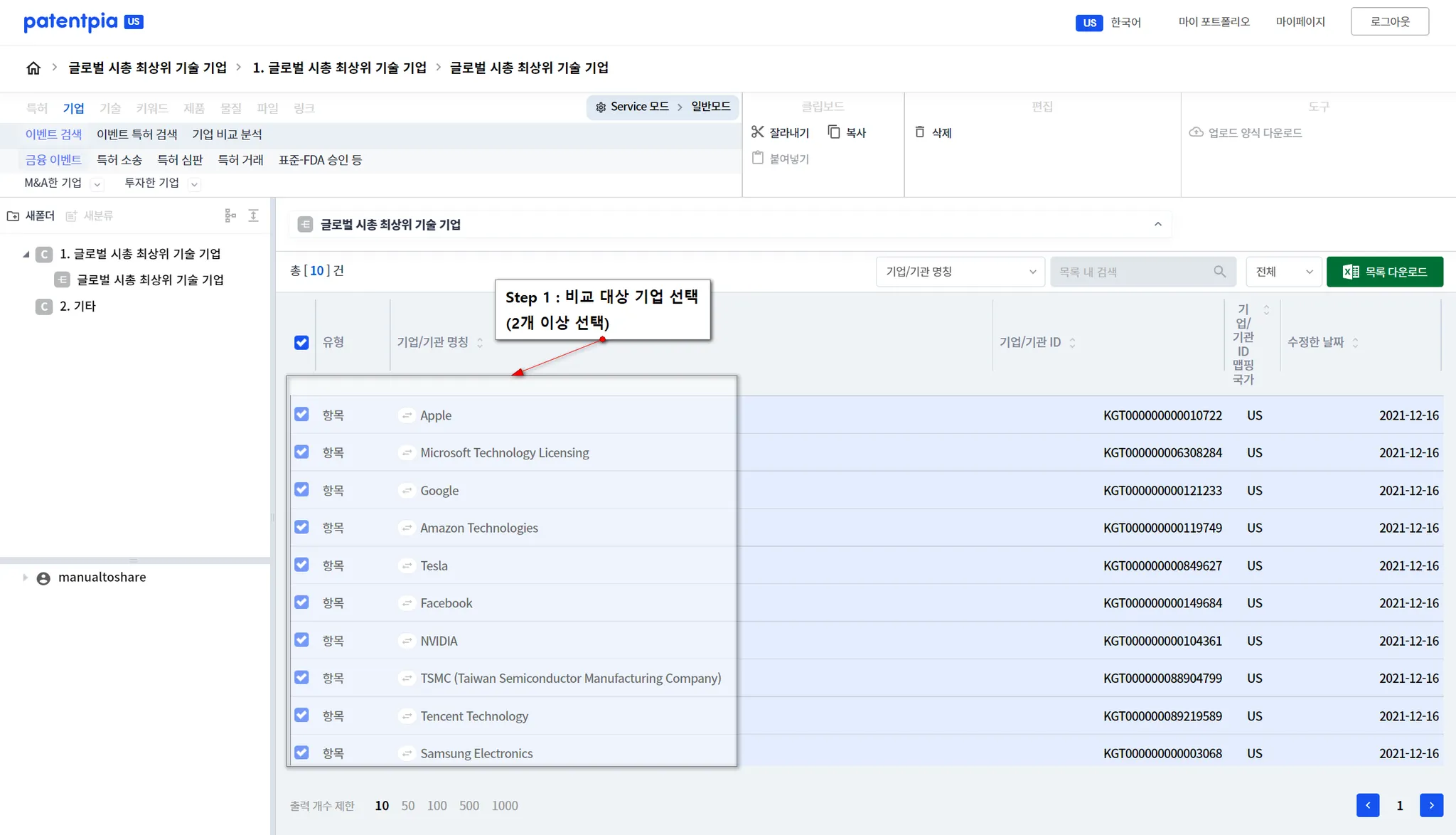
Task: Set output limit to 50 items
Action: [x=407, y=806]
